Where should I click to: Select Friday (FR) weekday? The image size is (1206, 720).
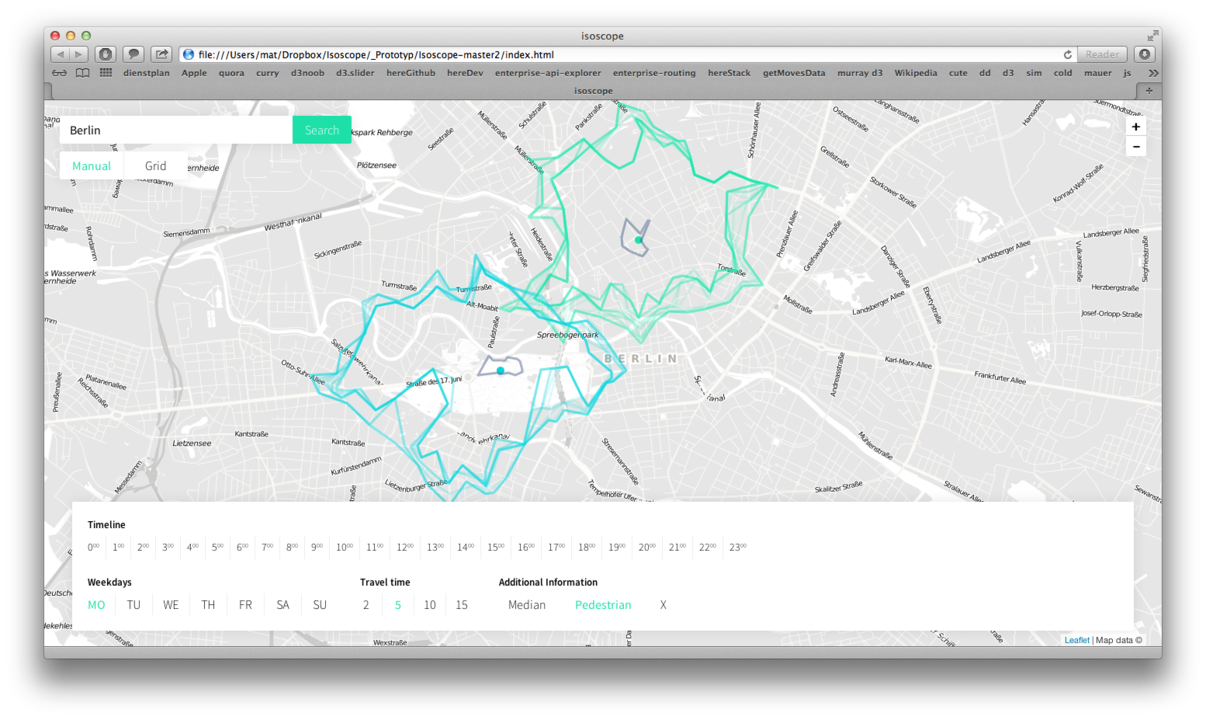[245, 605]
